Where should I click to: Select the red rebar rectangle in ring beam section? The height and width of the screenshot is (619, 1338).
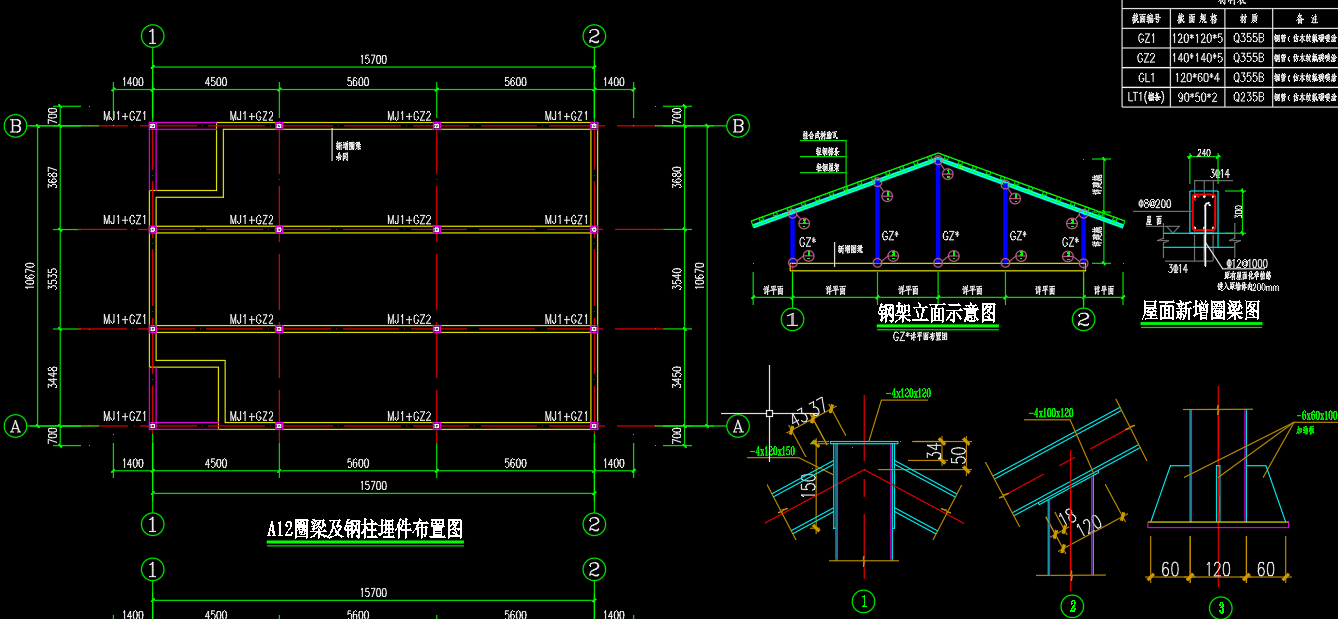pyautogui.click(x=1203, y=213)
